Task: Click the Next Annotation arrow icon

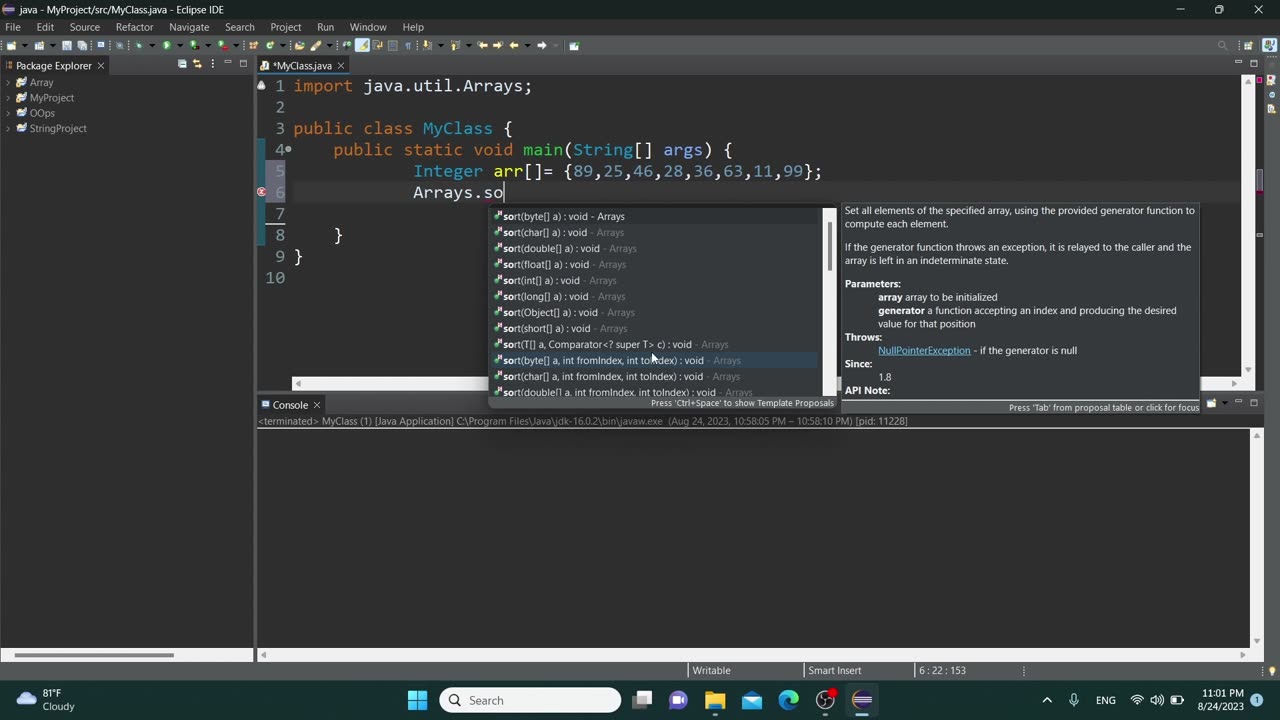Action: 426,45
